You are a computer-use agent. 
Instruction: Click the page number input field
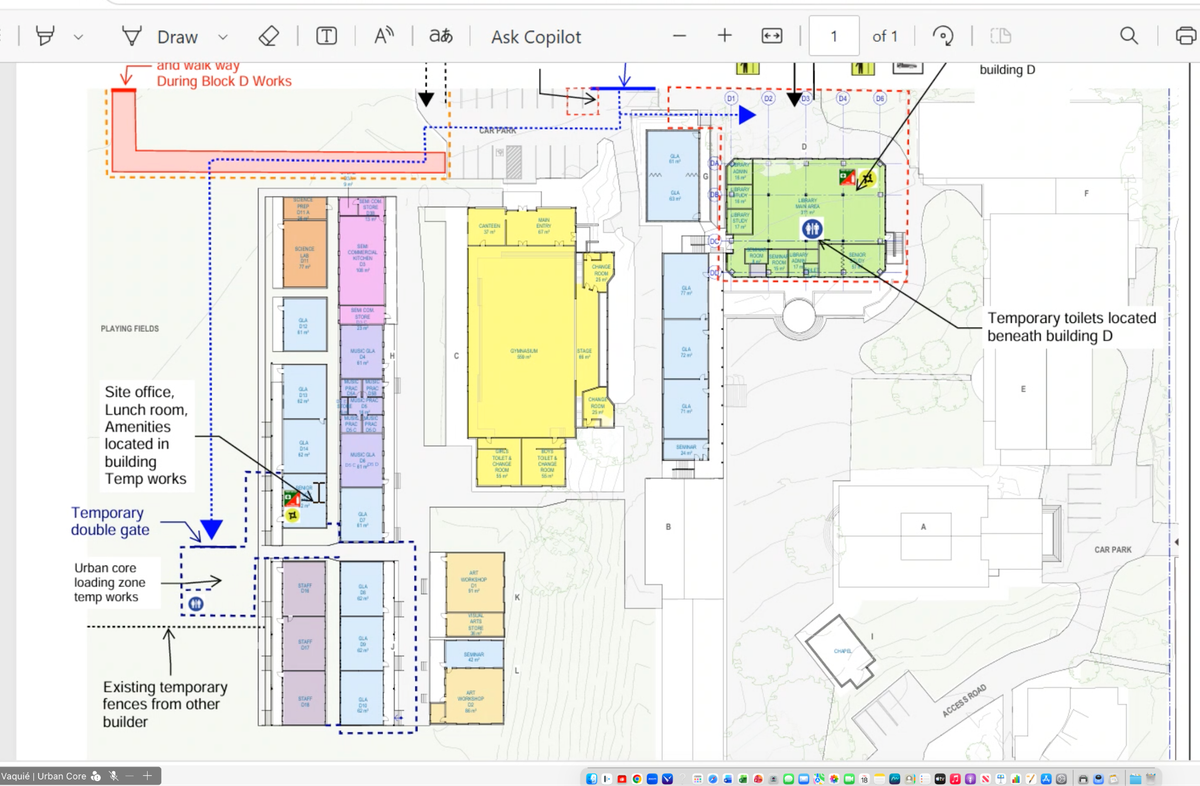tap(834, 36)
